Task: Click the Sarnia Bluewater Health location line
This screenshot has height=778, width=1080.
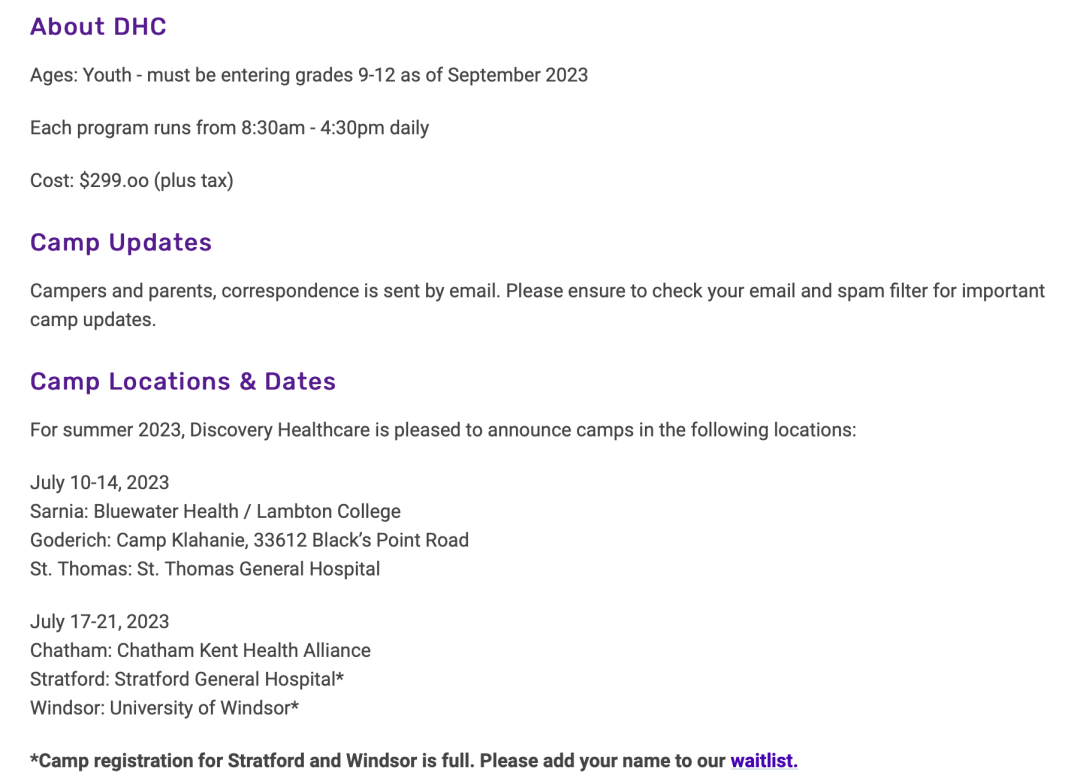Action: pyautogui.click(x=215, y=512)
